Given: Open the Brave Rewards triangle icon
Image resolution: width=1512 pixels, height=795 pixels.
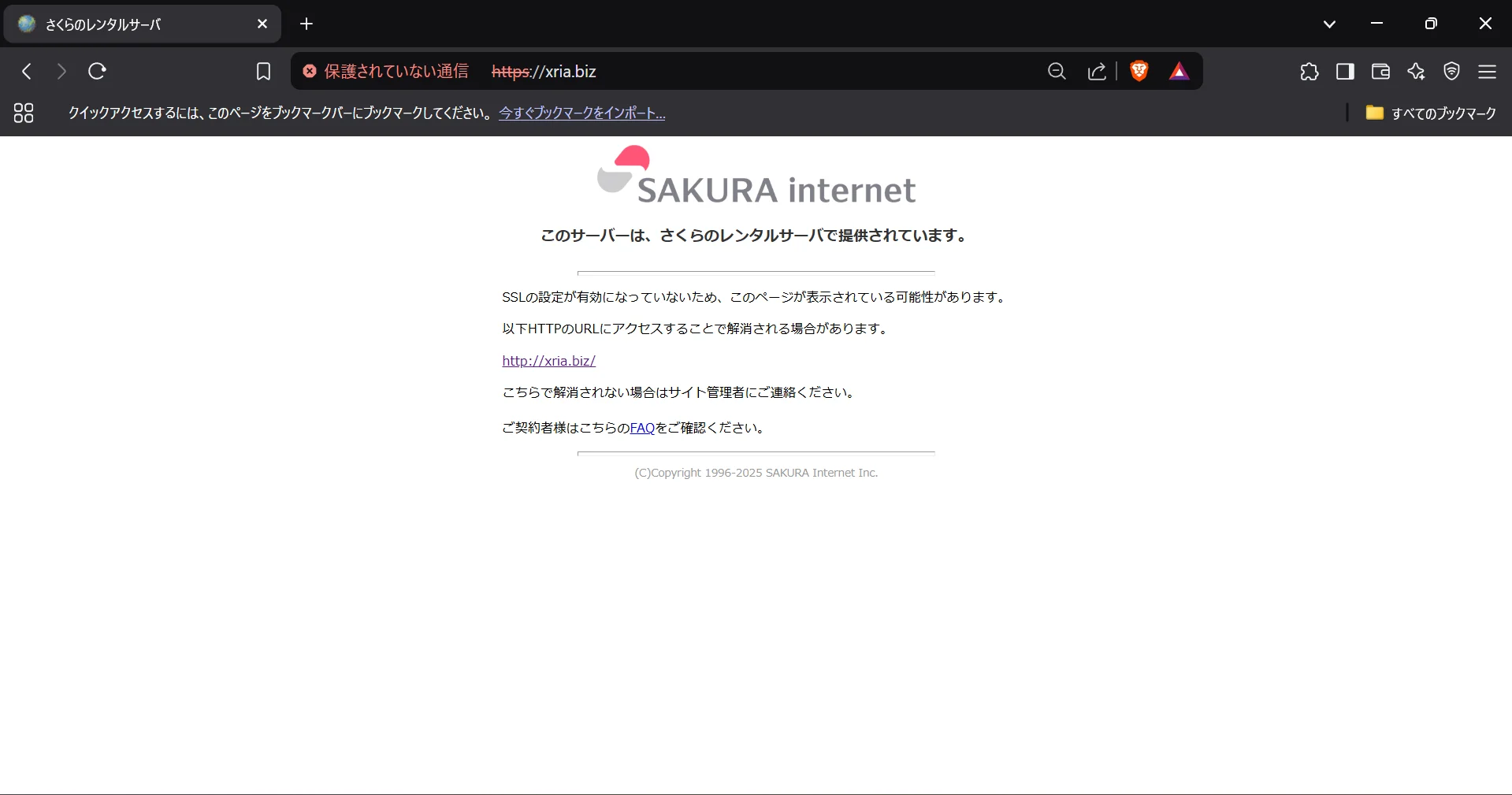Looking at the screenshot, I should point(1179,72).
